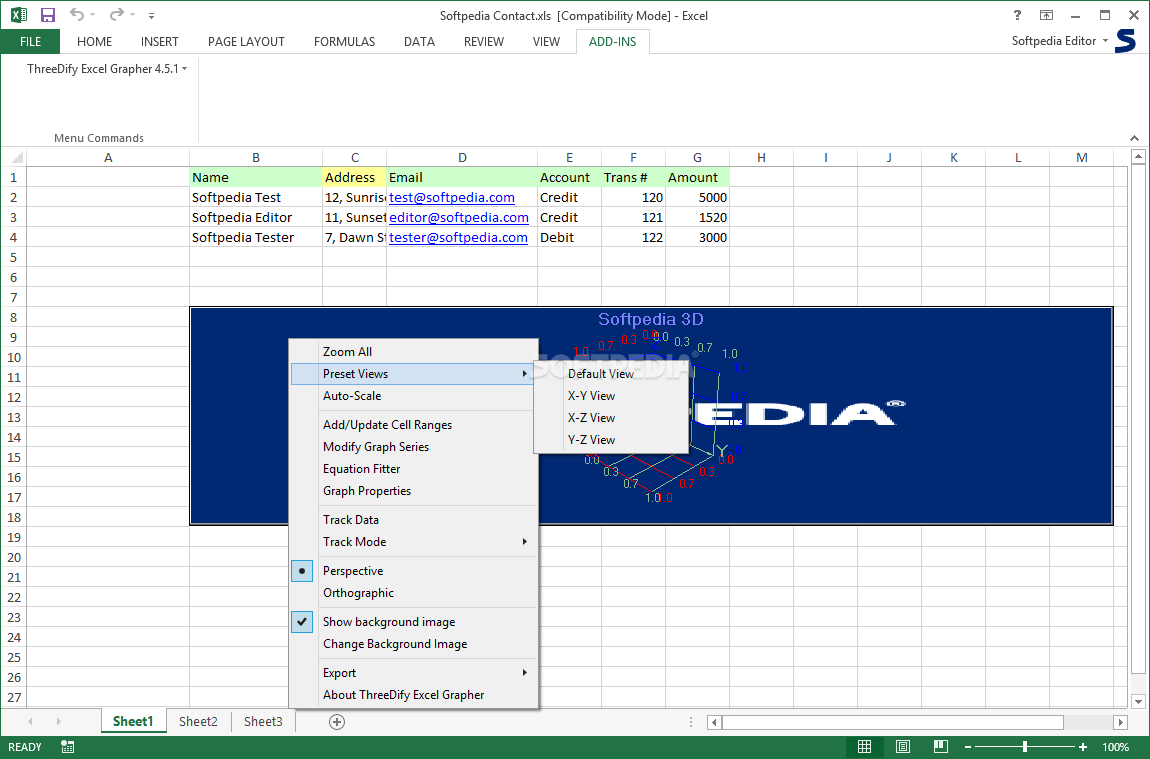Viewport: 1150px width, 759px height.
Task: Open the FILE tab
Action: click(x=30, y=42)
